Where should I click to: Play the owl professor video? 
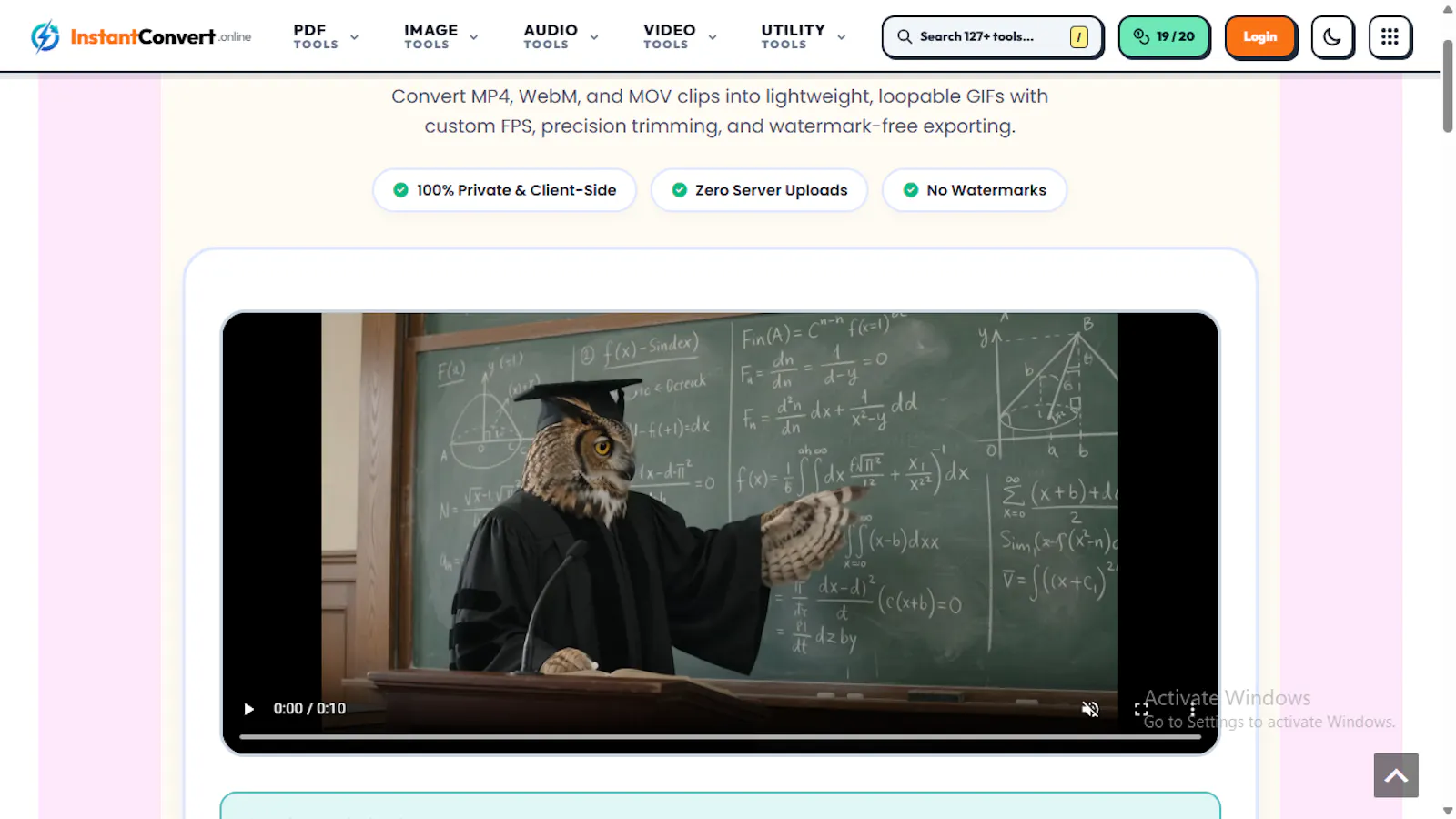coord(248,709)
